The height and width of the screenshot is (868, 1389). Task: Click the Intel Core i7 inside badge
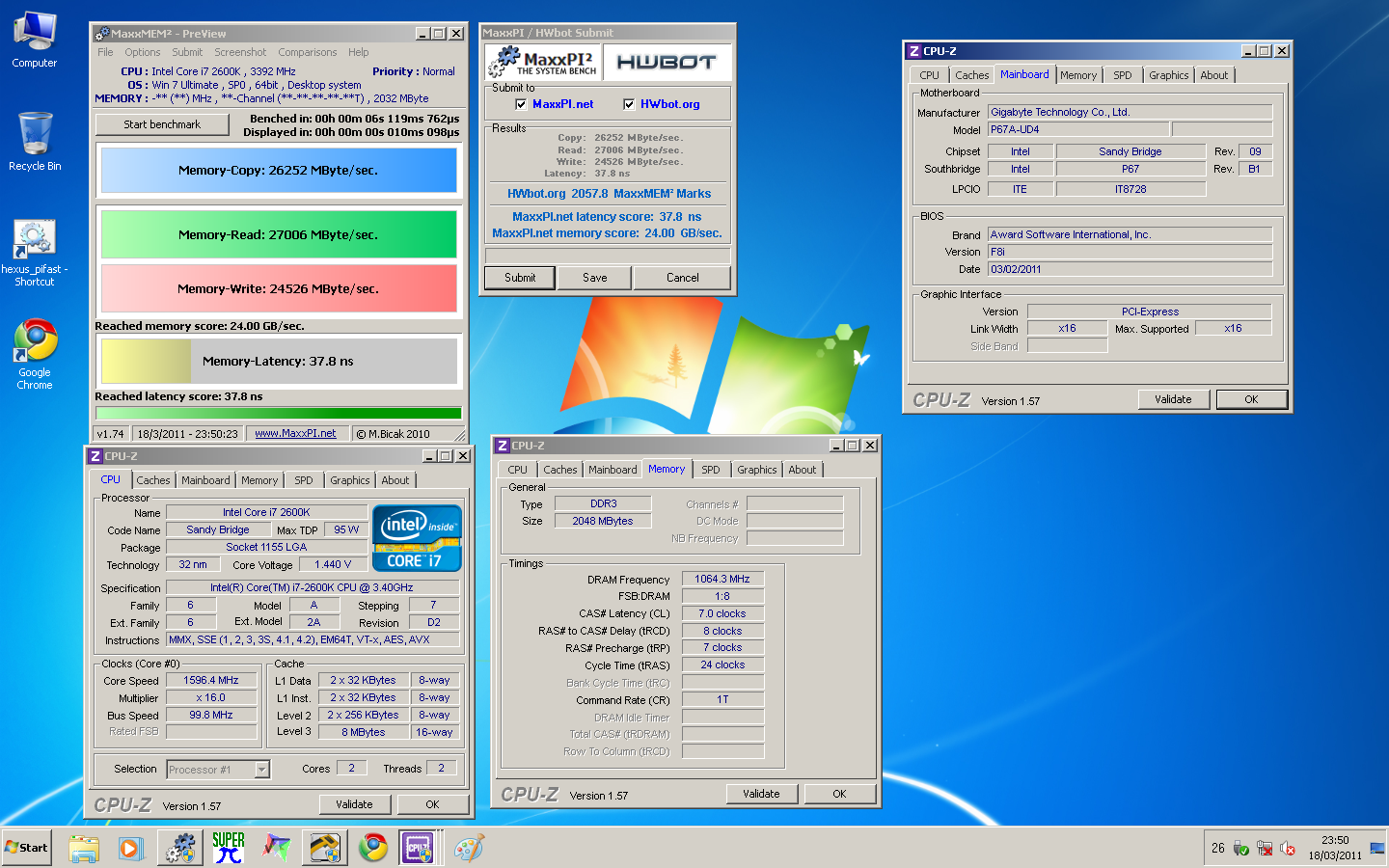[417, 538]
